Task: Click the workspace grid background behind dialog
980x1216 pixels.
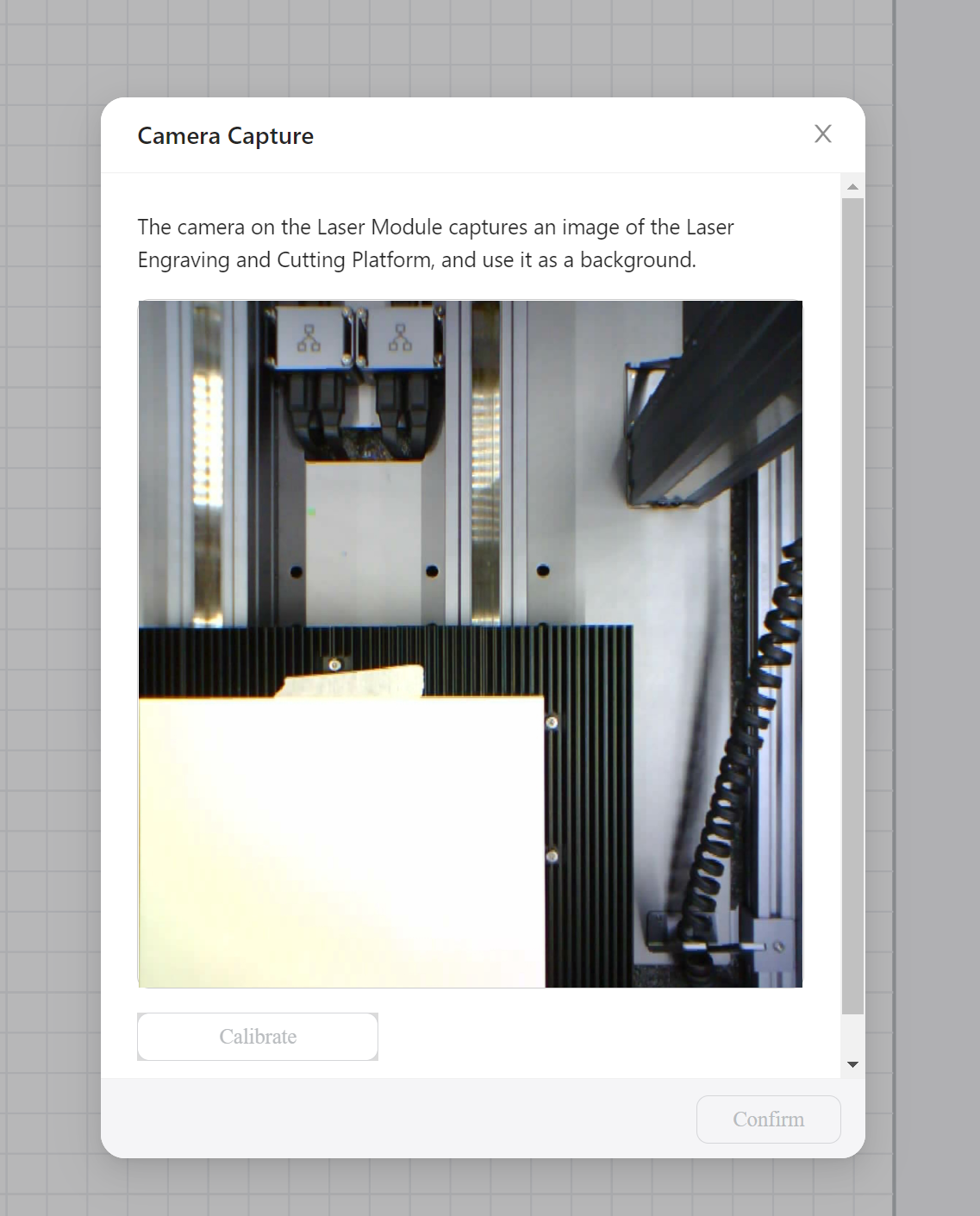Action: click(x=52, y=603)
